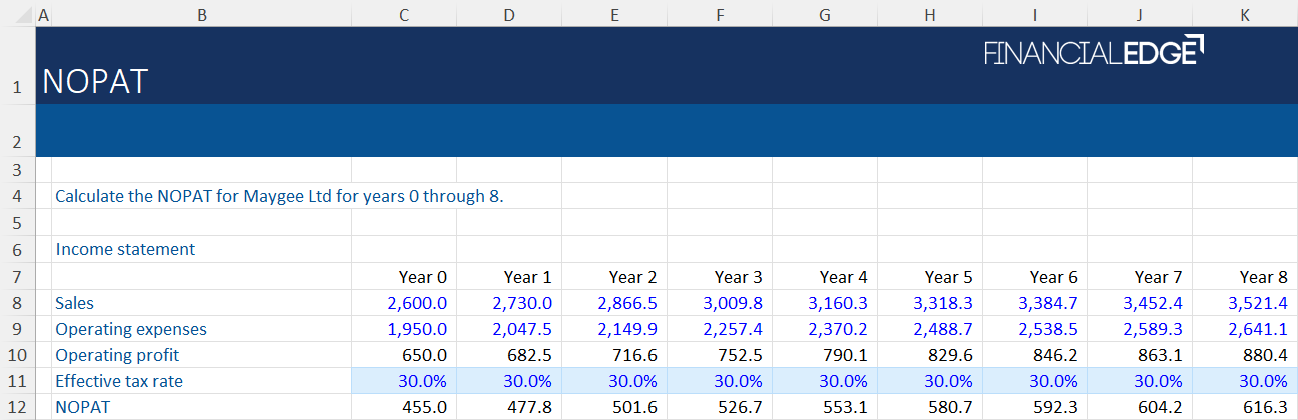Click row 11 header
Screen dimensions: 1298x420
pos(17,381)
